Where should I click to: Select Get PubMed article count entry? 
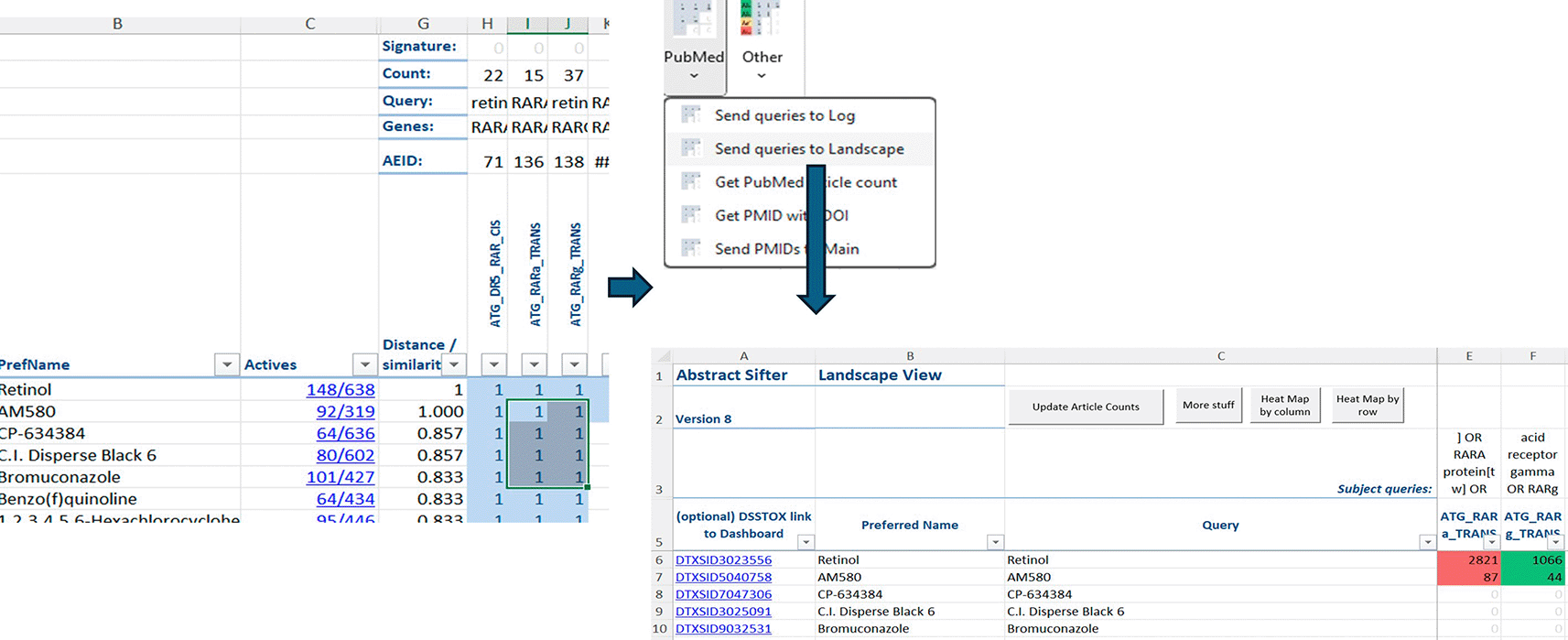pos(799,182)
